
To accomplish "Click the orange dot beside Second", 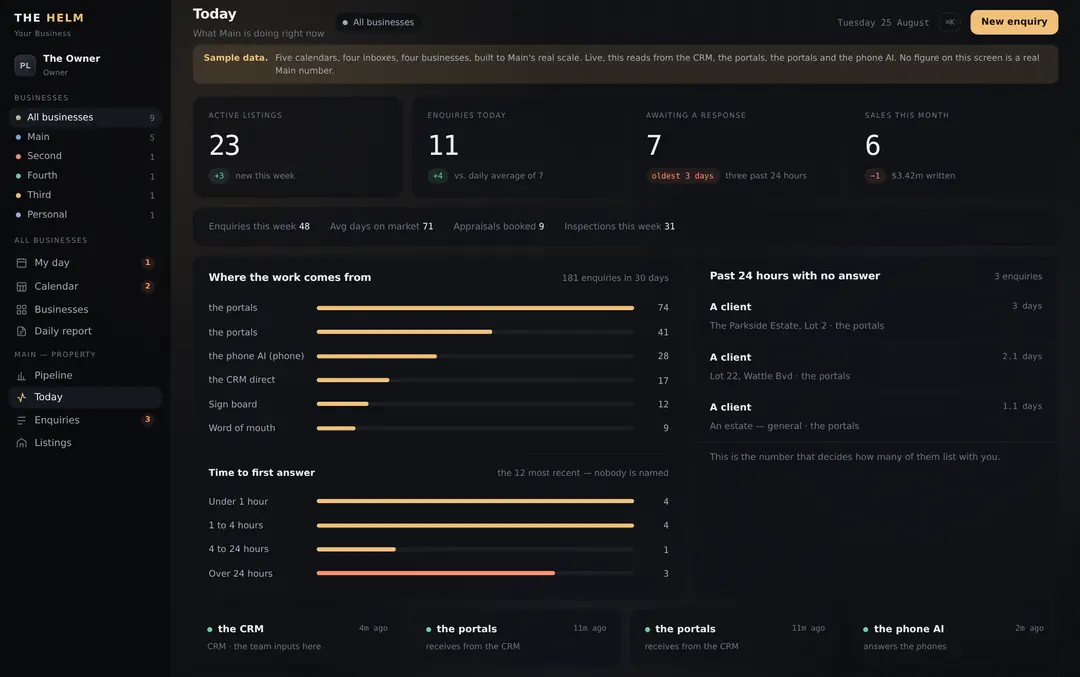I will click(x=18, y=156).
